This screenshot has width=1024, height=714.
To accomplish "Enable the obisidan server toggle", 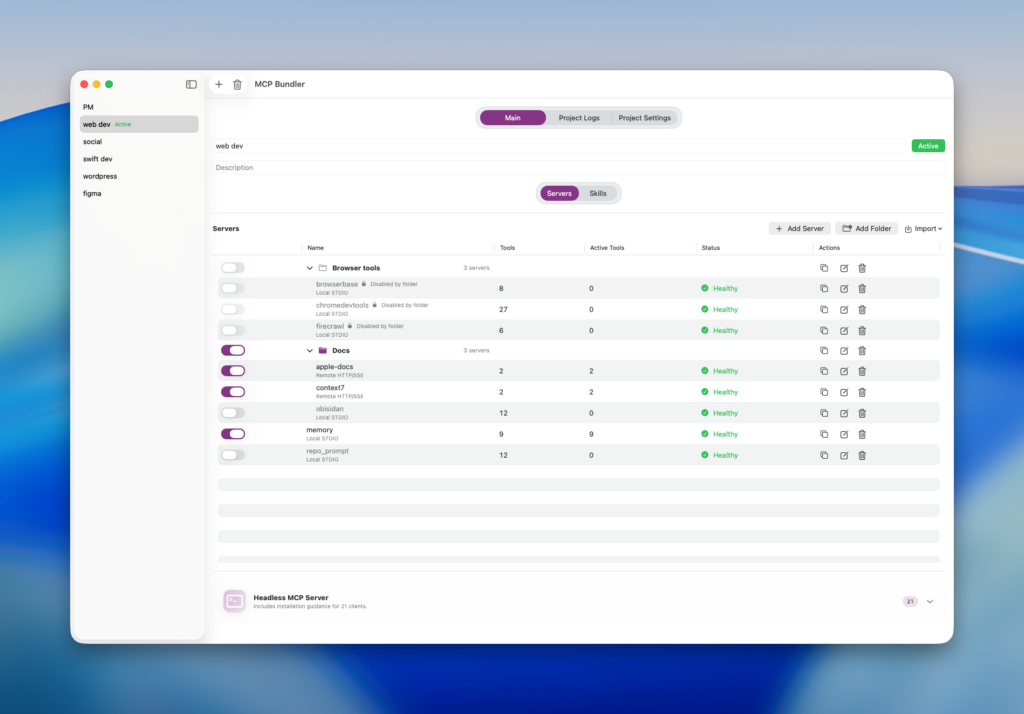I will [x=233, y=413].
